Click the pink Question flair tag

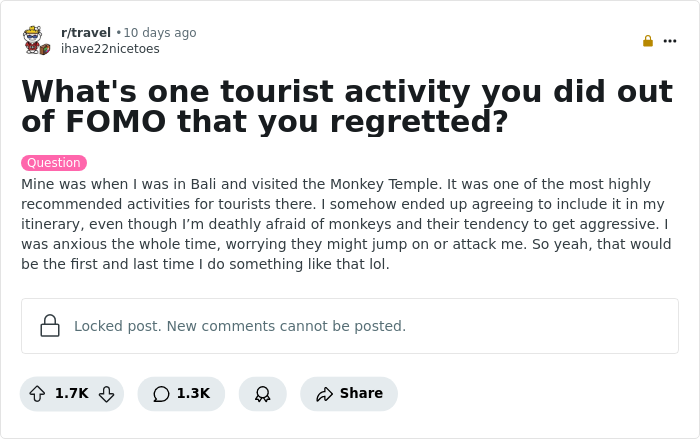54,163
